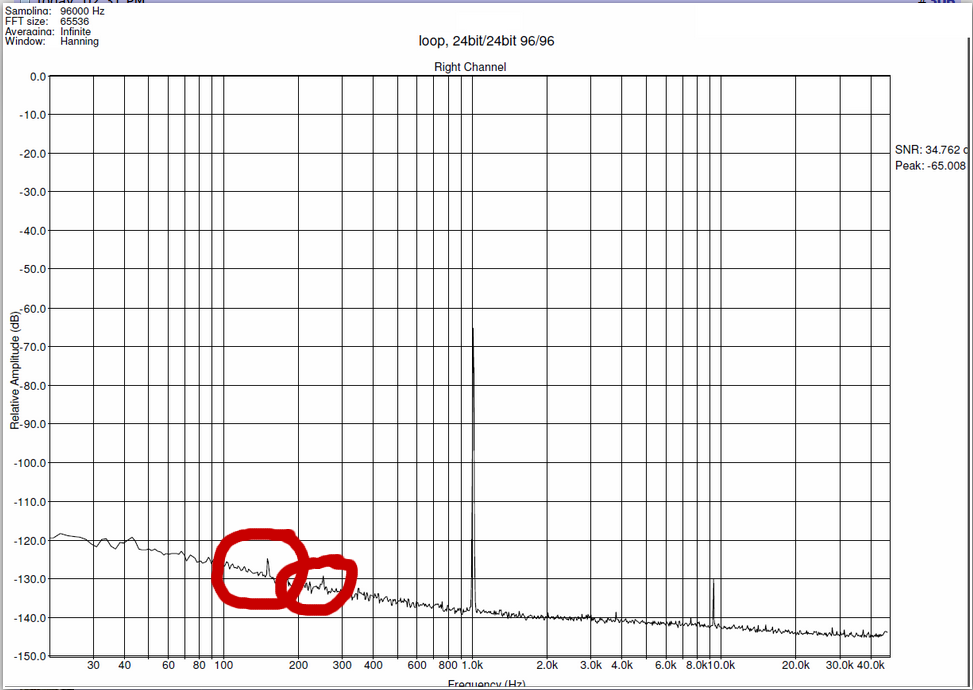973x690 pixels.
Task: Click the -20.0 amplitude axis label
Action: (33, 153)
